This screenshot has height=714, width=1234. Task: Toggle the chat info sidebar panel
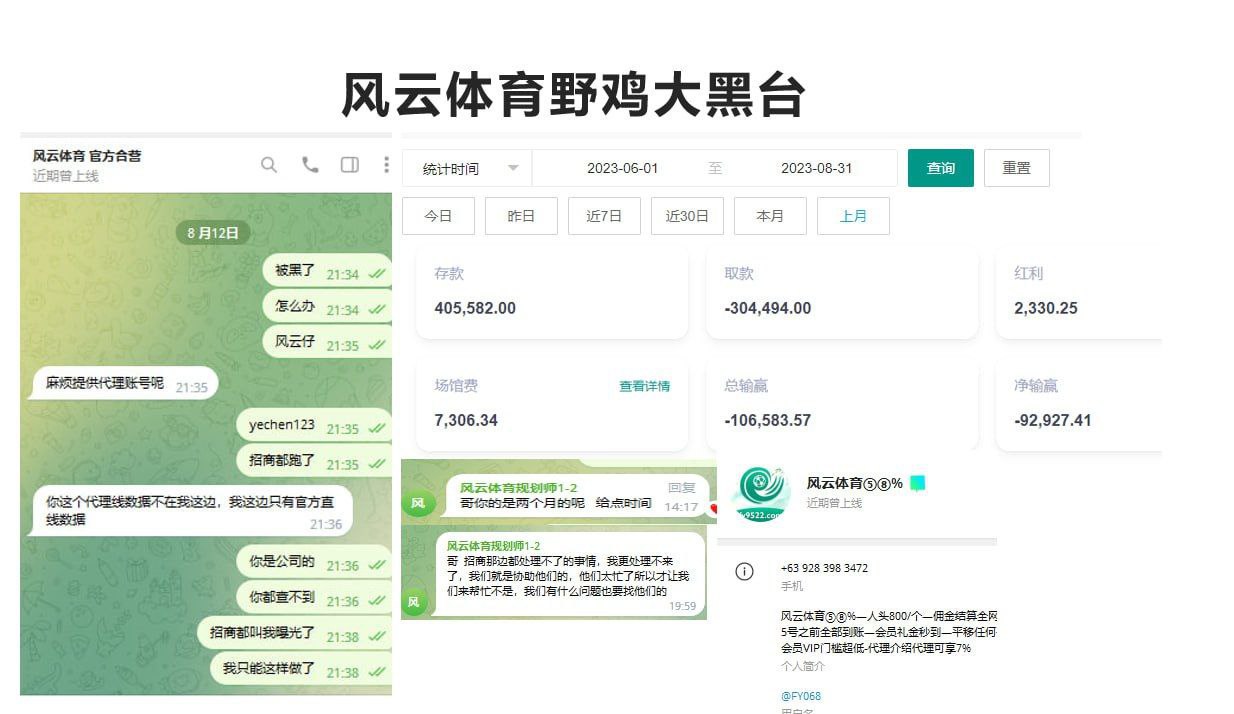click(349, 165)
